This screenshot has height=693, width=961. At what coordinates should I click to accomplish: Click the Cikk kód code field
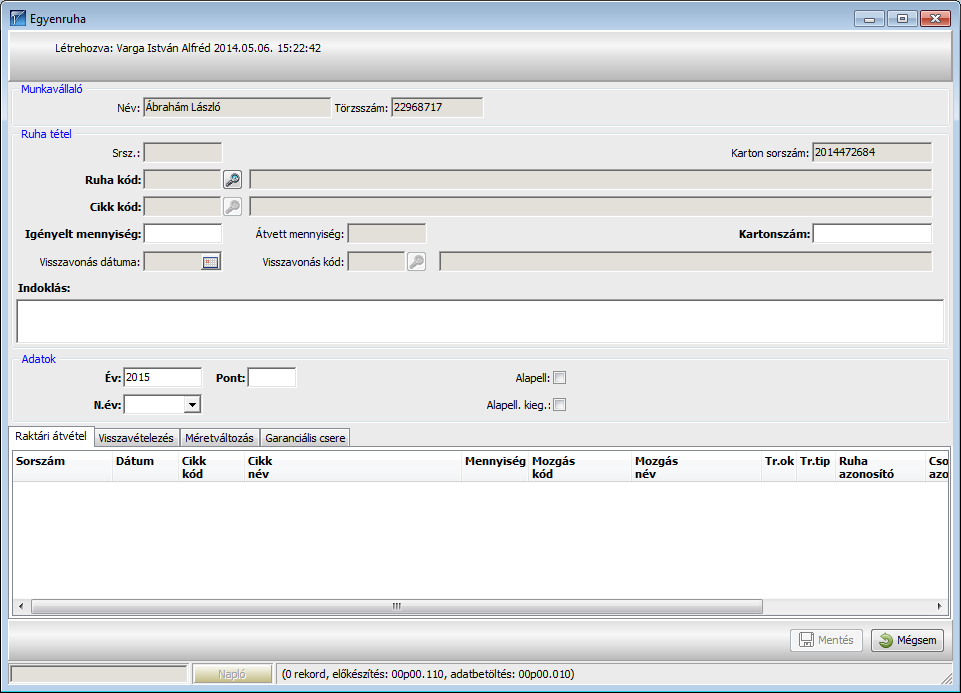tap(182, 206)
